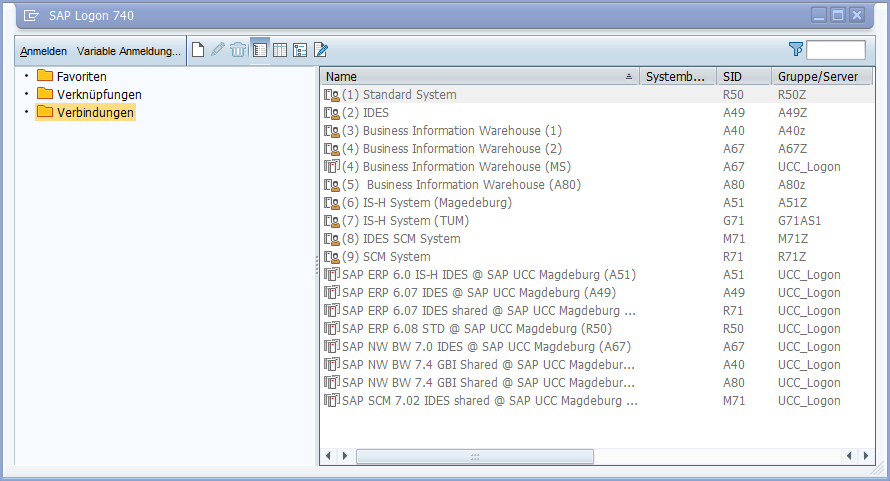This screenshot has width=890, height=481.
Task: Click the Gruppe/Server column header
Action: 817,76
